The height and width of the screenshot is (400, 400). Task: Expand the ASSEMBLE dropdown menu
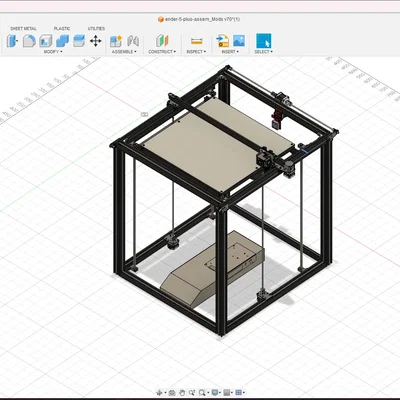[x=124, y=52]
